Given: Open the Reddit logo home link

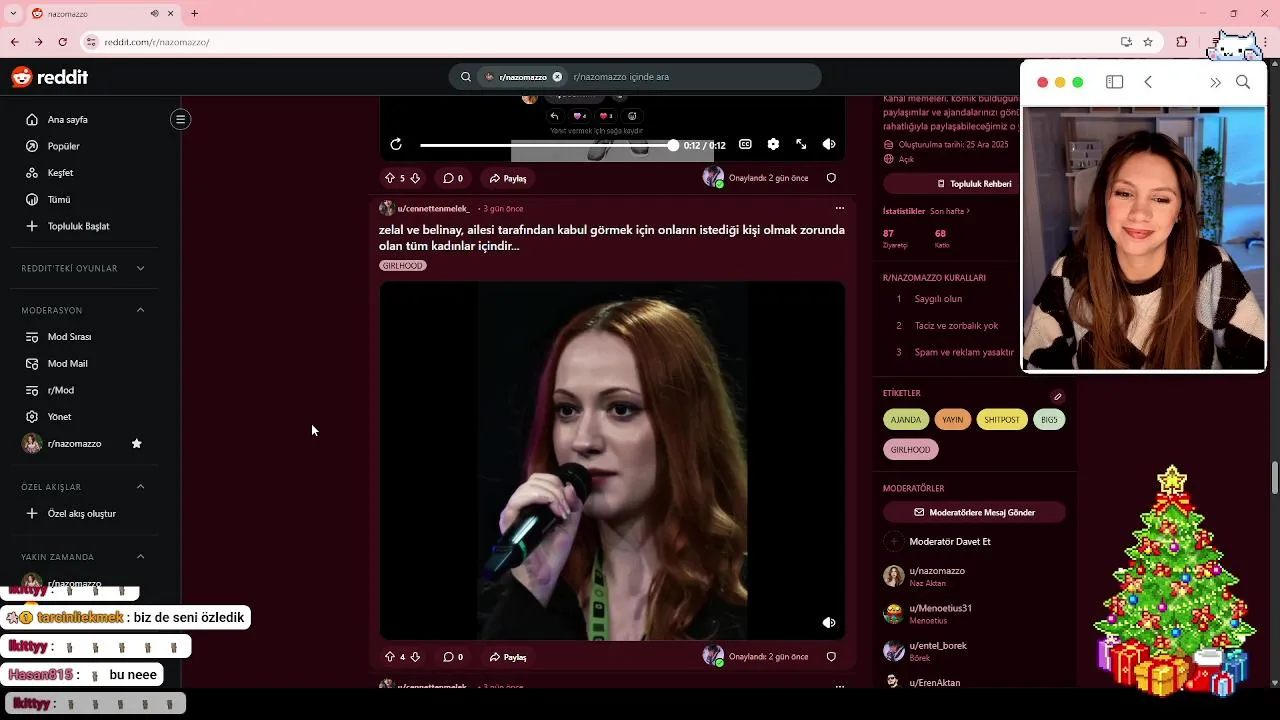Looking at the screenshot, I should click(50, 77).
